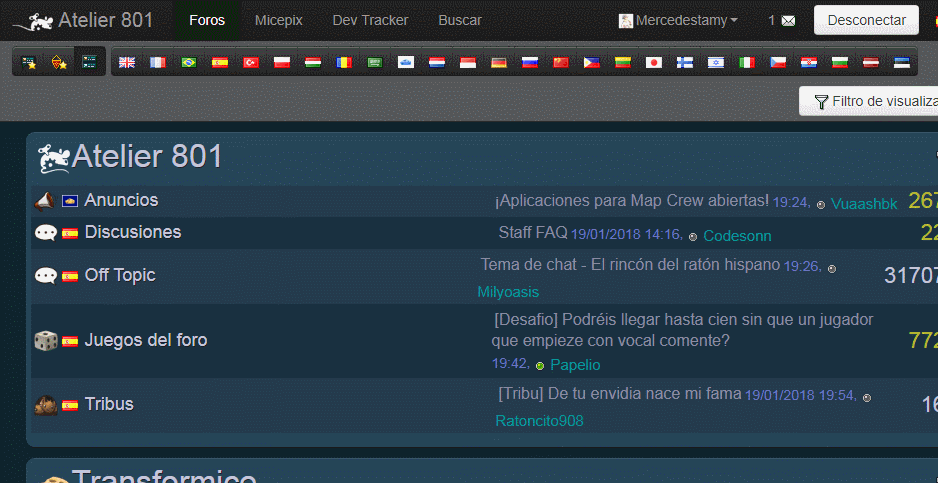Switch to the Arabic green flag community
The image size is (938, 483).
375,62
